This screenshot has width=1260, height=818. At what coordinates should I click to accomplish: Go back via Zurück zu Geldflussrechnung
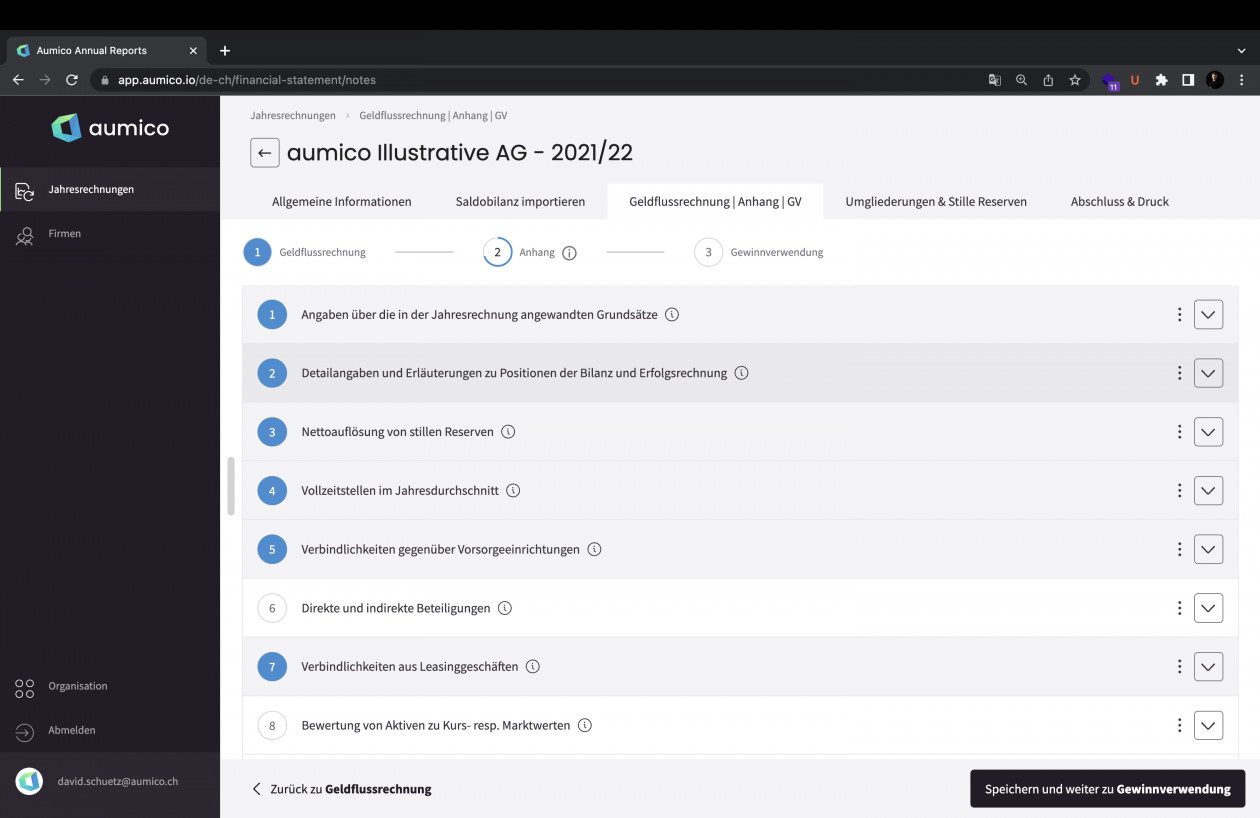(342, 789)
